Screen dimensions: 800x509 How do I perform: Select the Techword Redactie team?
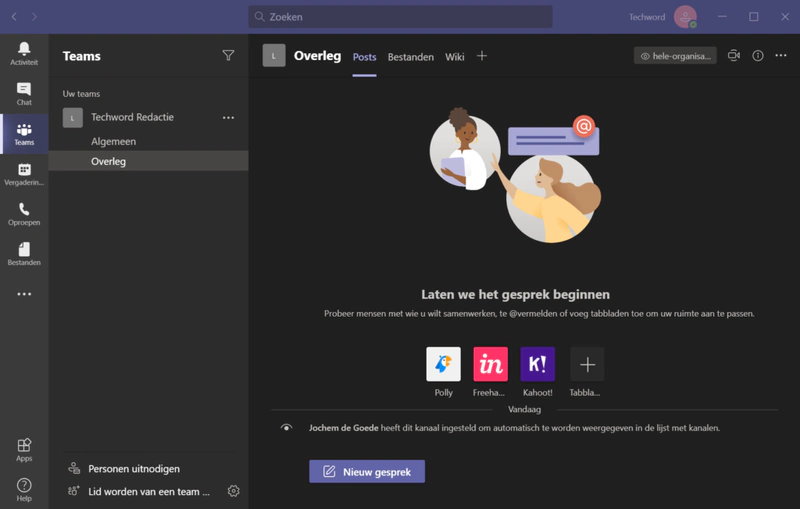point(132,117)
